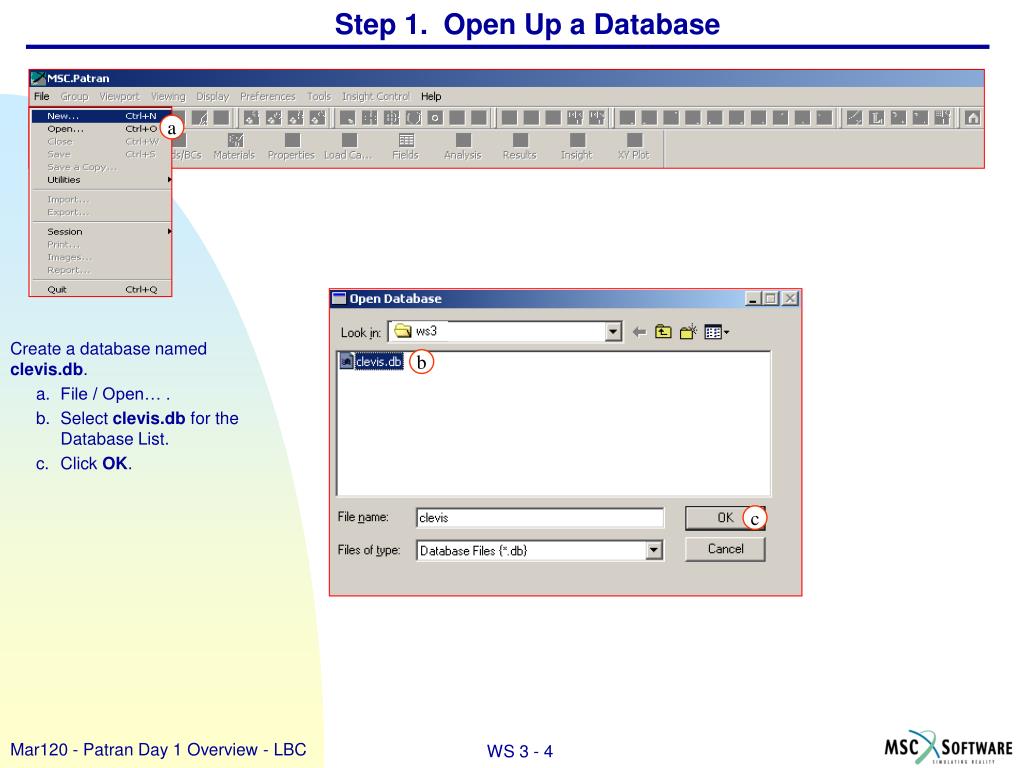This screenshot has height=768, width=1024.
Task: Open the View Menu icon in the dialog
Action: [716, 332]
